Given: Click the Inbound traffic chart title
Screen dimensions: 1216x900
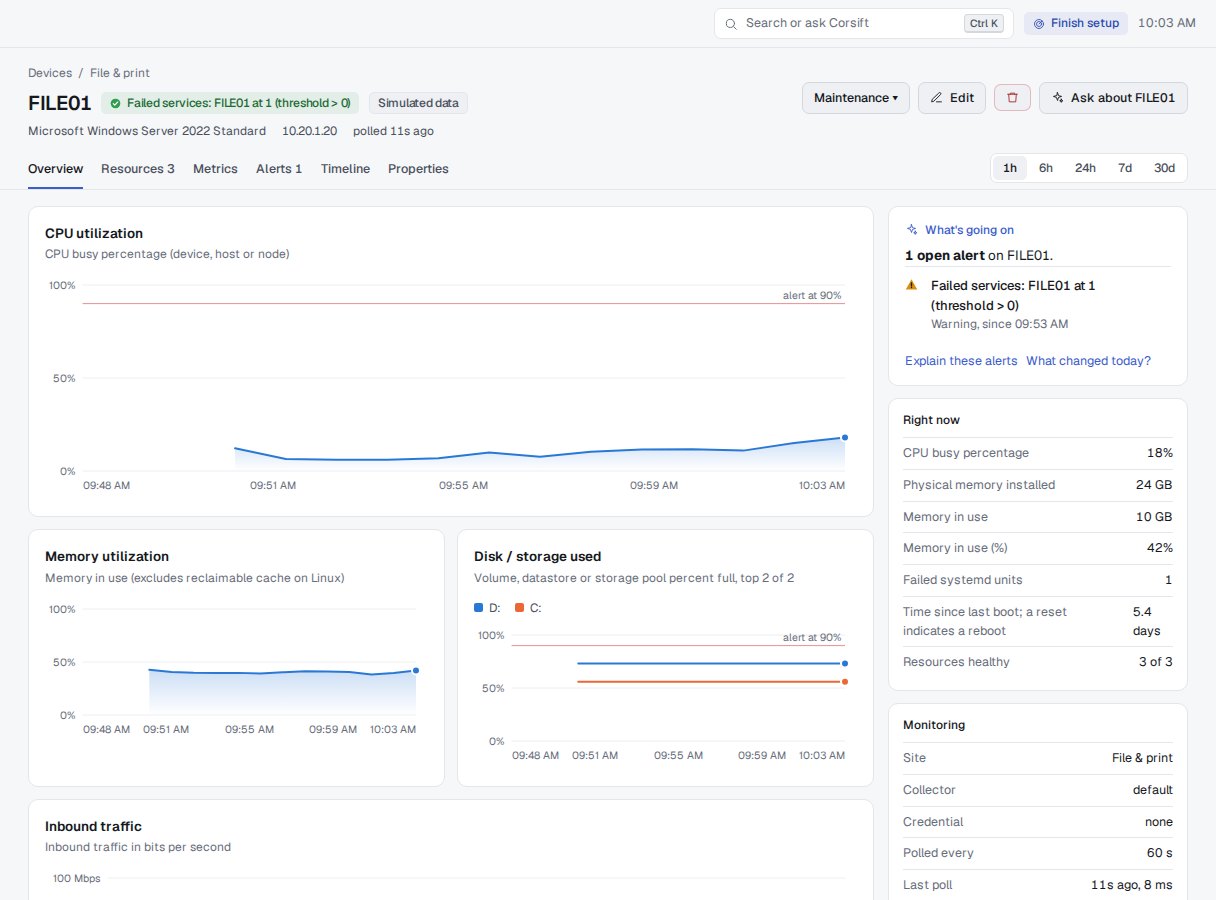Looking at the screenshot, I should [x=93, y=827].
